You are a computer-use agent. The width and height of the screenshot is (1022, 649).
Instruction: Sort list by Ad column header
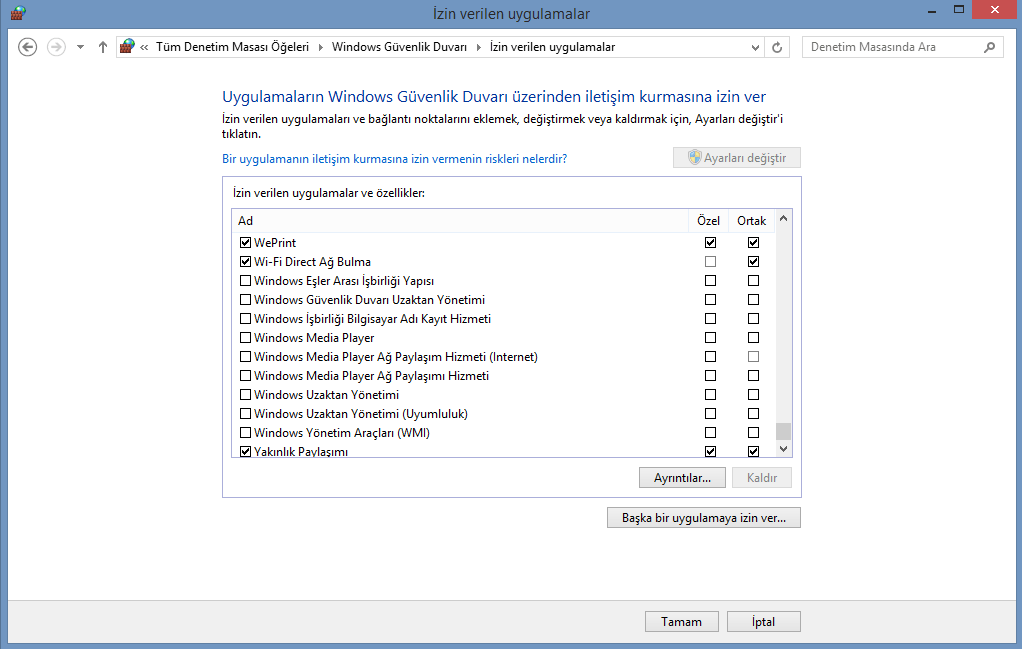(x=460, y=221)
